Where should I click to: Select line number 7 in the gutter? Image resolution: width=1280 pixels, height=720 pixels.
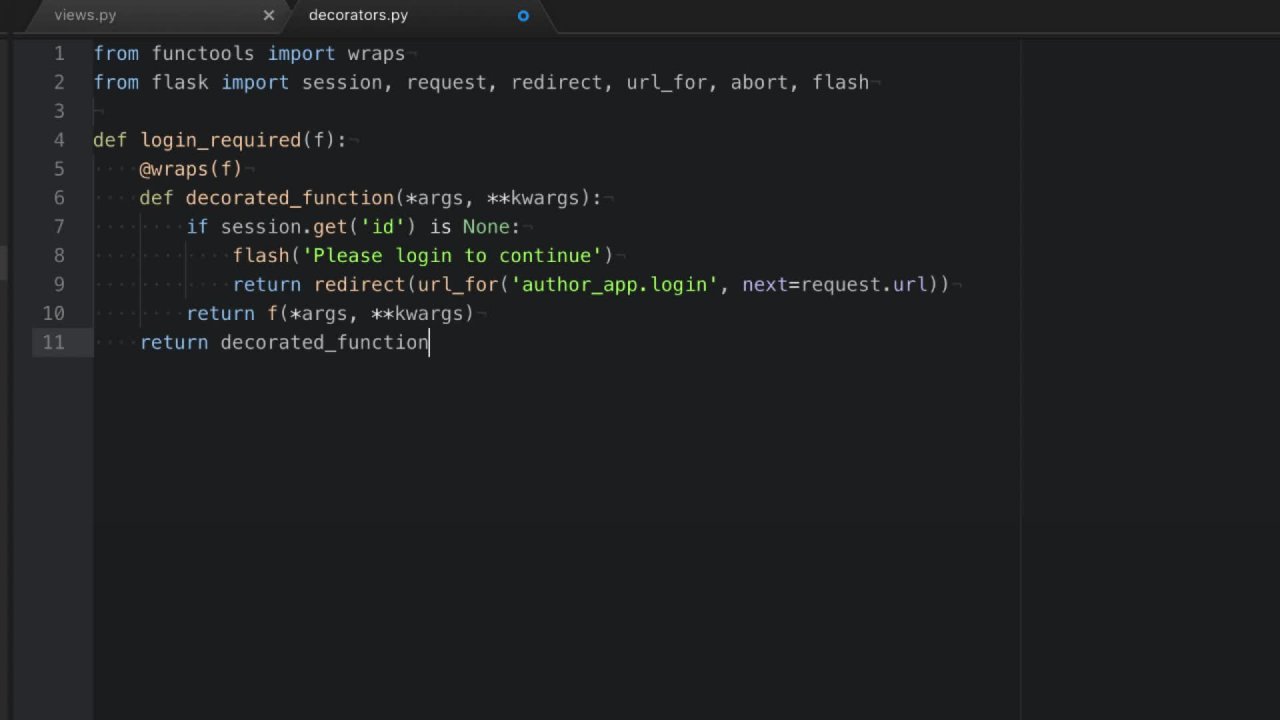(58, 227)
